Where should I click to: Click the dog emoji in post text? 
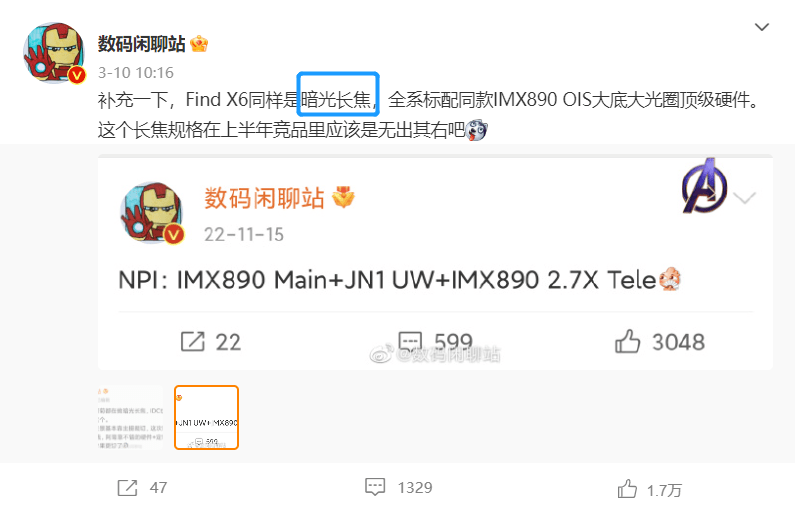pos(476,131)
